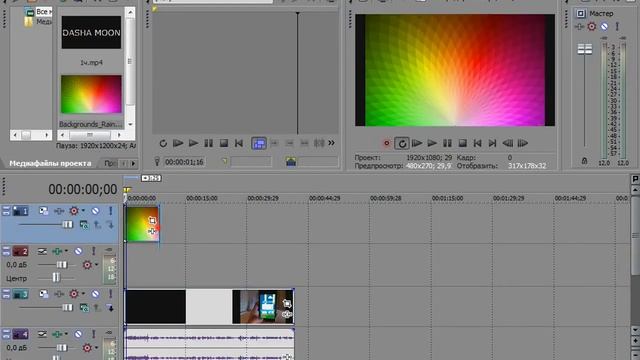This screenshot has height=360, width=640.
Task: Toggle invert phase on audio track 2
Action: click(x=42, y=251)
